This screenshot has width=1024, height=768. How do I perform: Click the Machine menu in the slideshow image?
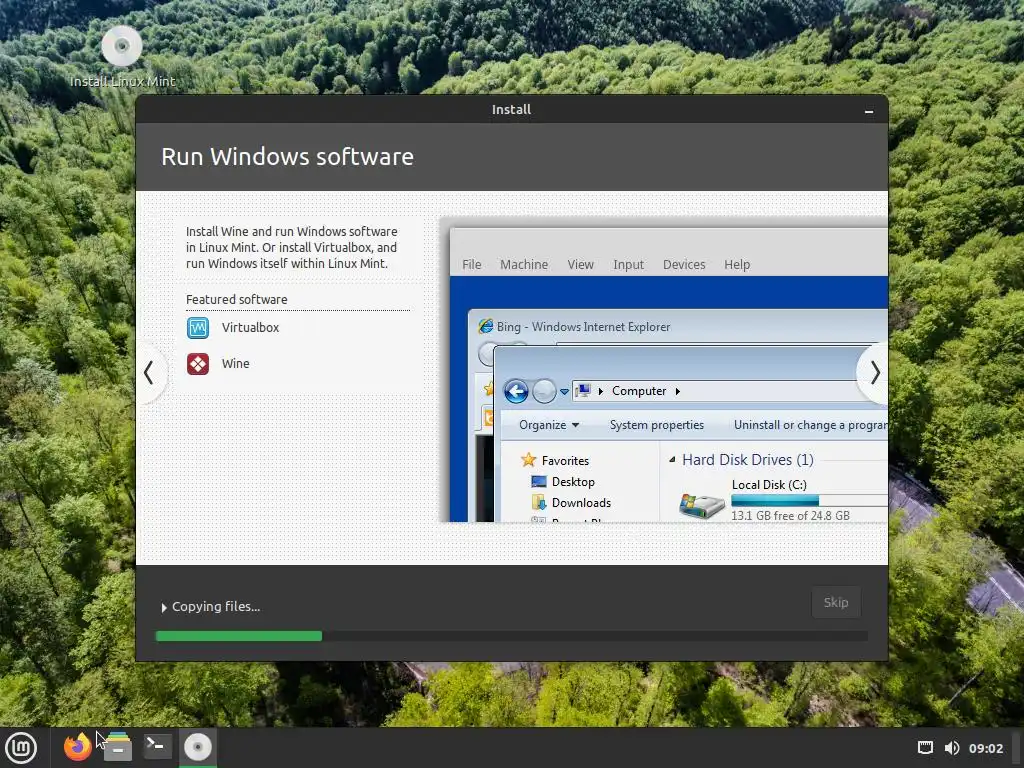click(524, 264)
